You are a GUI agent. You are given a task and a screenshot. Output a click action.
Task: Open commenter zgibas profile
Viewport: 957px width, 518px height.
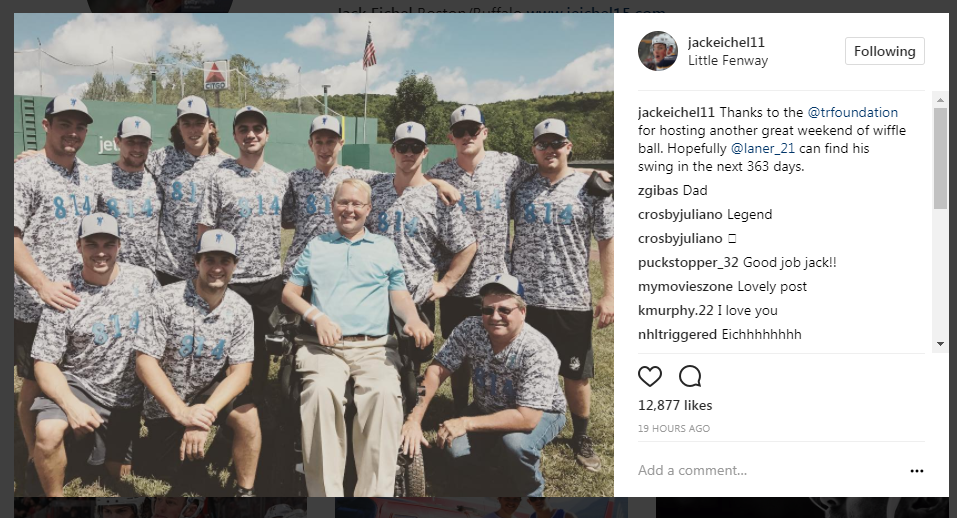(658, 190)
